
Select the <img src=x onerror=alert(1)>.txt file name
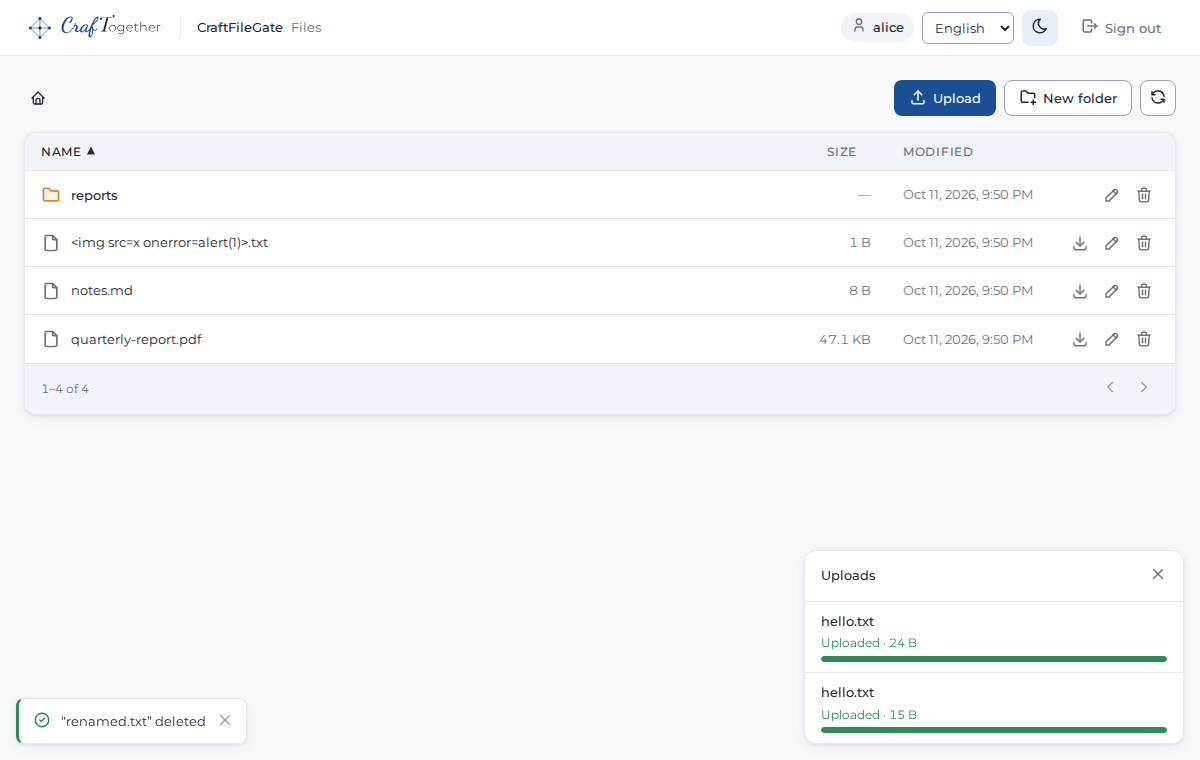click(x=169, y=243)
